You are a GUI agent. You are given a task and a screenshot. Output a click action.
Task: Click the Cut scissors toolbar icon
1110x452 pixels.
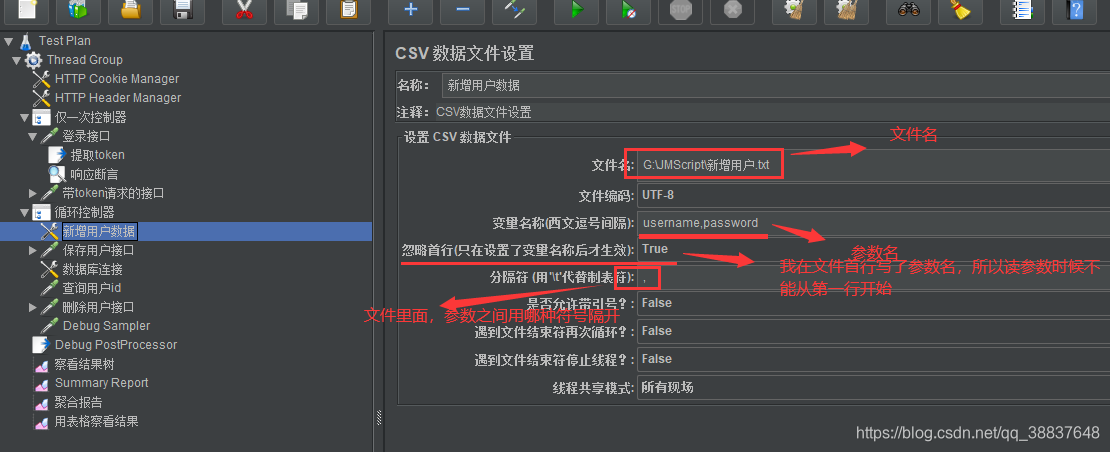[244, 10]
